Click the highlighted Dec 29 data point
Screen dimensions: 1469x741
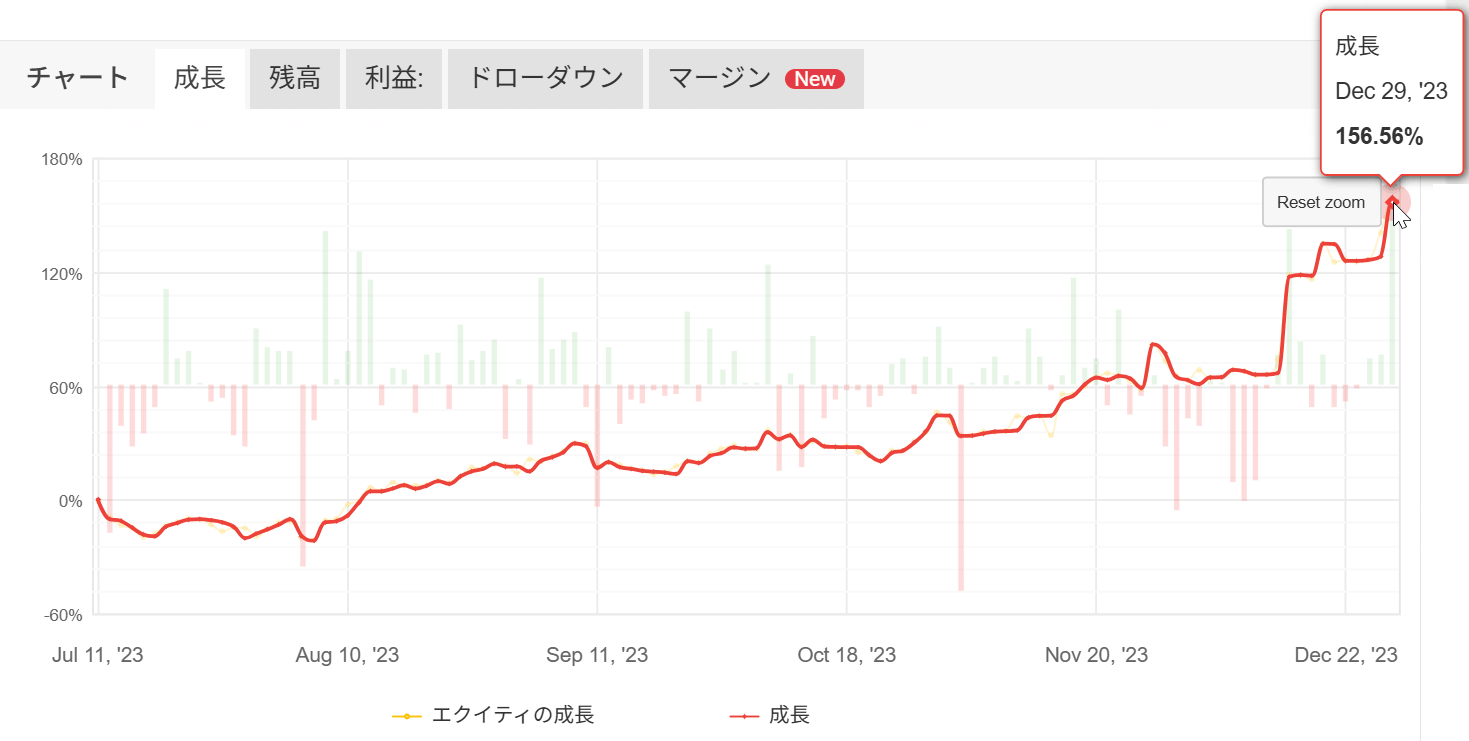coord(1392,202)
